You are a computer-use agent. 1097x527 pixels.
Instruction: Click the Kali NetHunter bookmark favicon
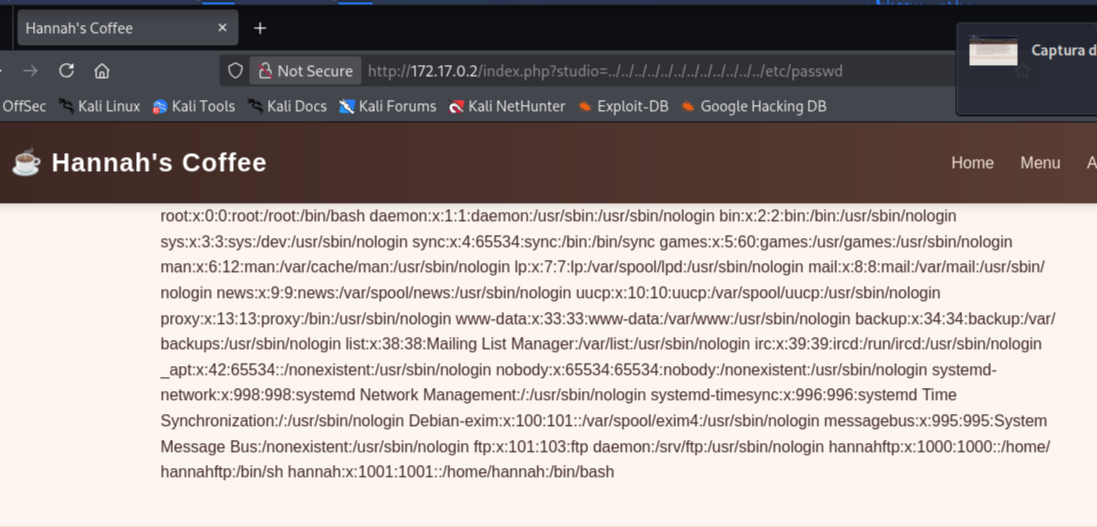point(457,106)
